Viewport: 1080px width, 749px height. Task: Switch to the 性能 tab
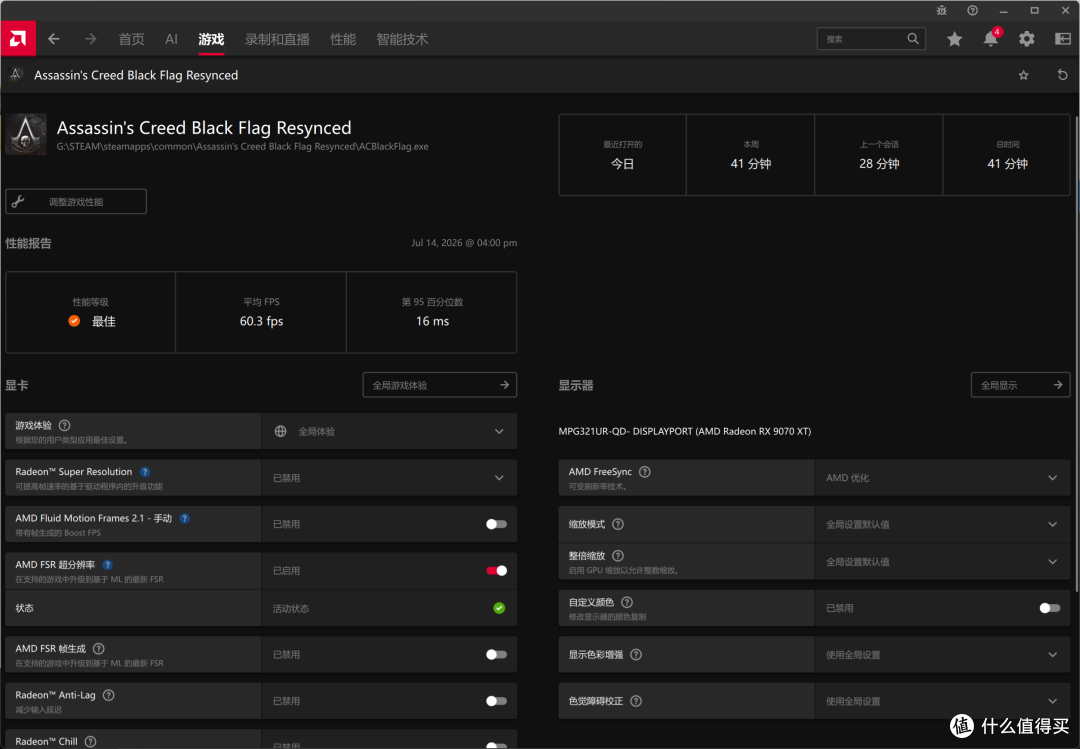tap(343, 39)
